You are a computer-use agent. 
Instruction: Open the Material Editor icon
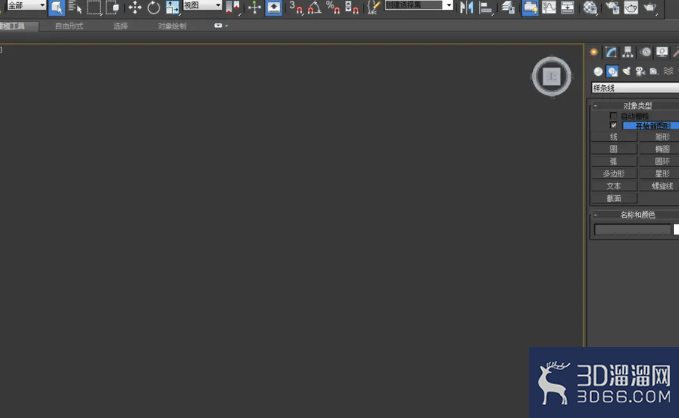(590, 7)
